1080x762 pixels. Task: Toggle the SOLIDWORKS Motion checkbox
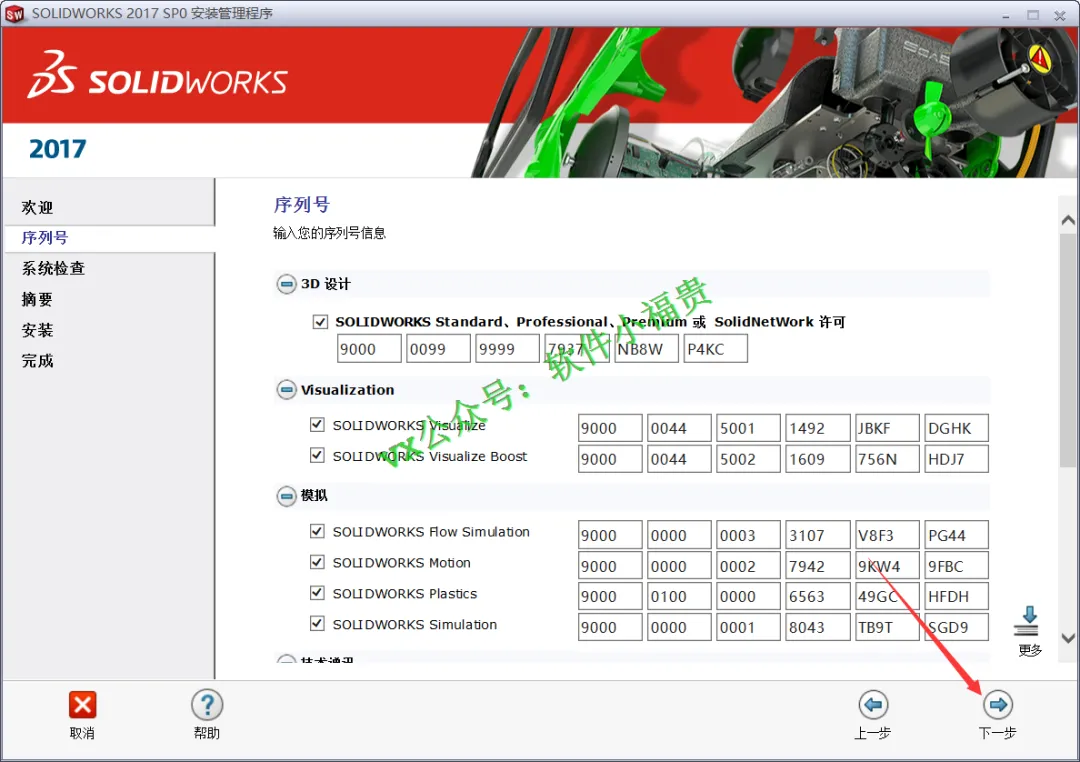point(317,562)
